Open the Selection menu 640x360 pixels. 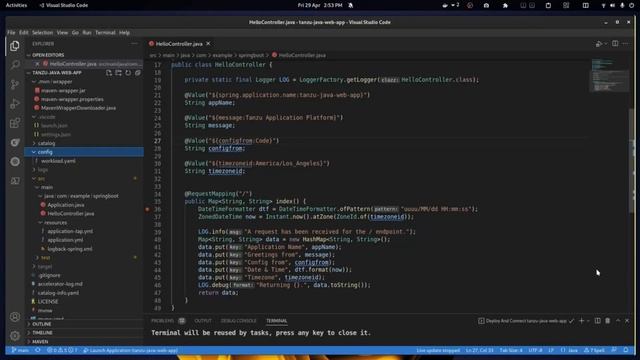[x=42, y=33]
